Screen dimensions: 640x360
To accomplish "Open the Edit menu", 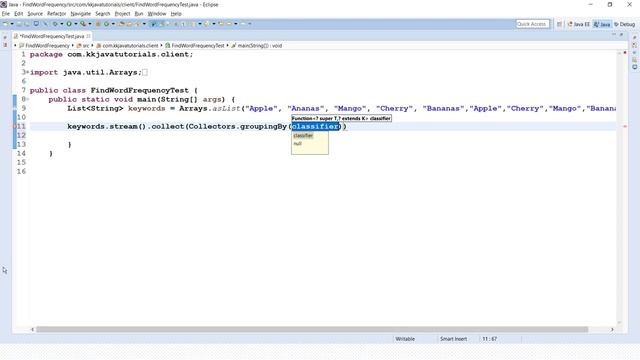I will click(18, 13).
